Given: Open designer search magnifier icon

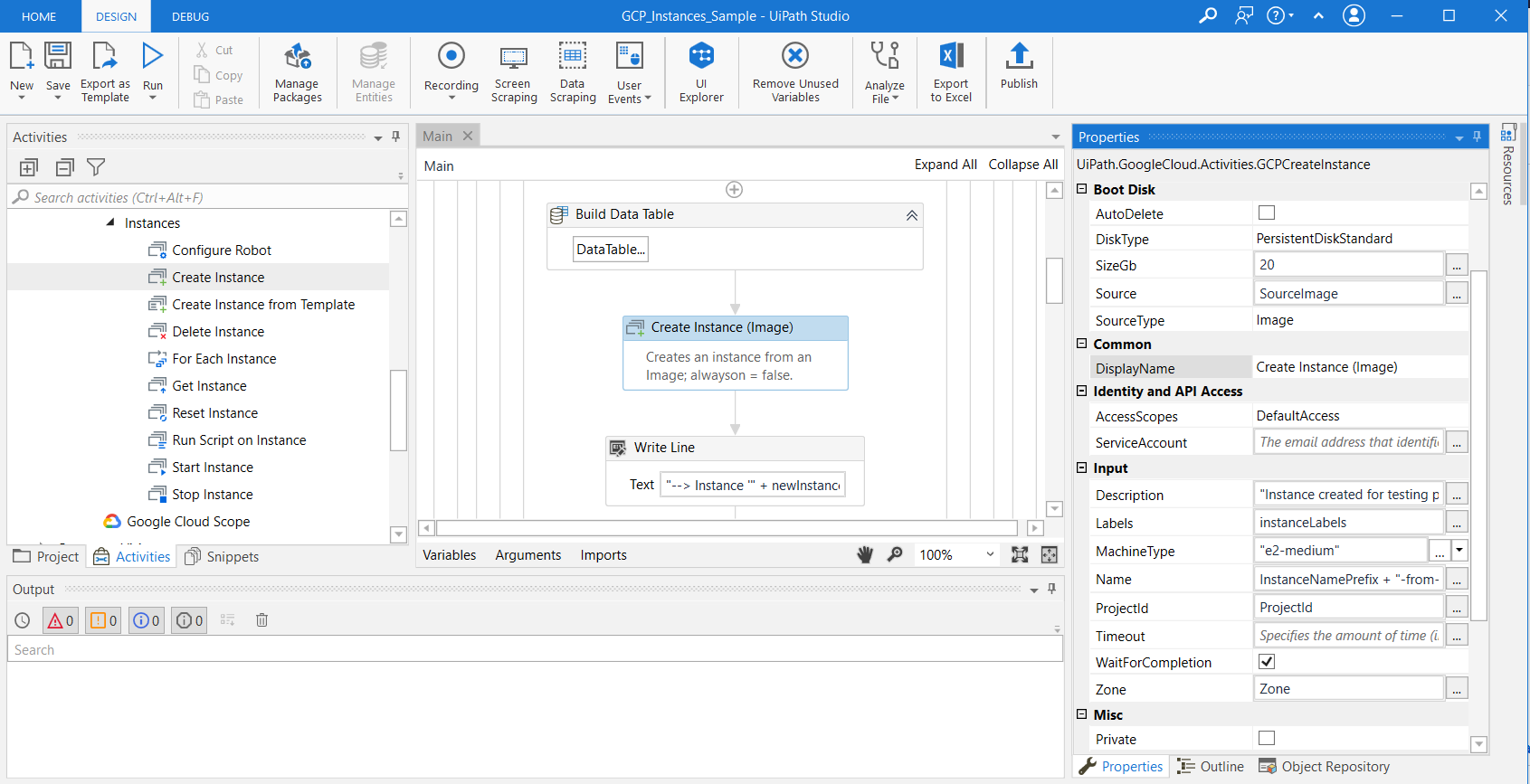Looking at the screenshot, I should click(x=895, y=554).
